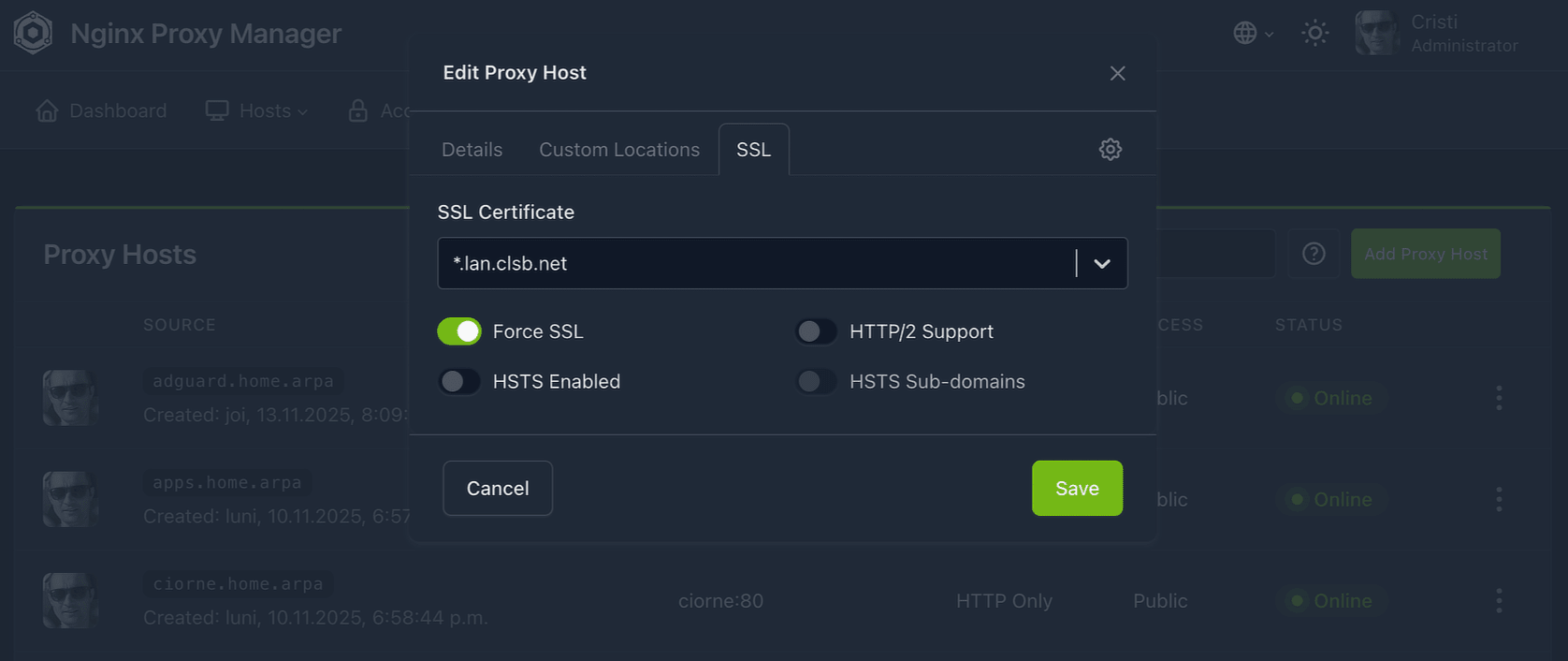Viewport: 1568px width, 661px height.
Task: Click the Nginx Proxy Manager logo icon
Action: [x=33, y=33]
